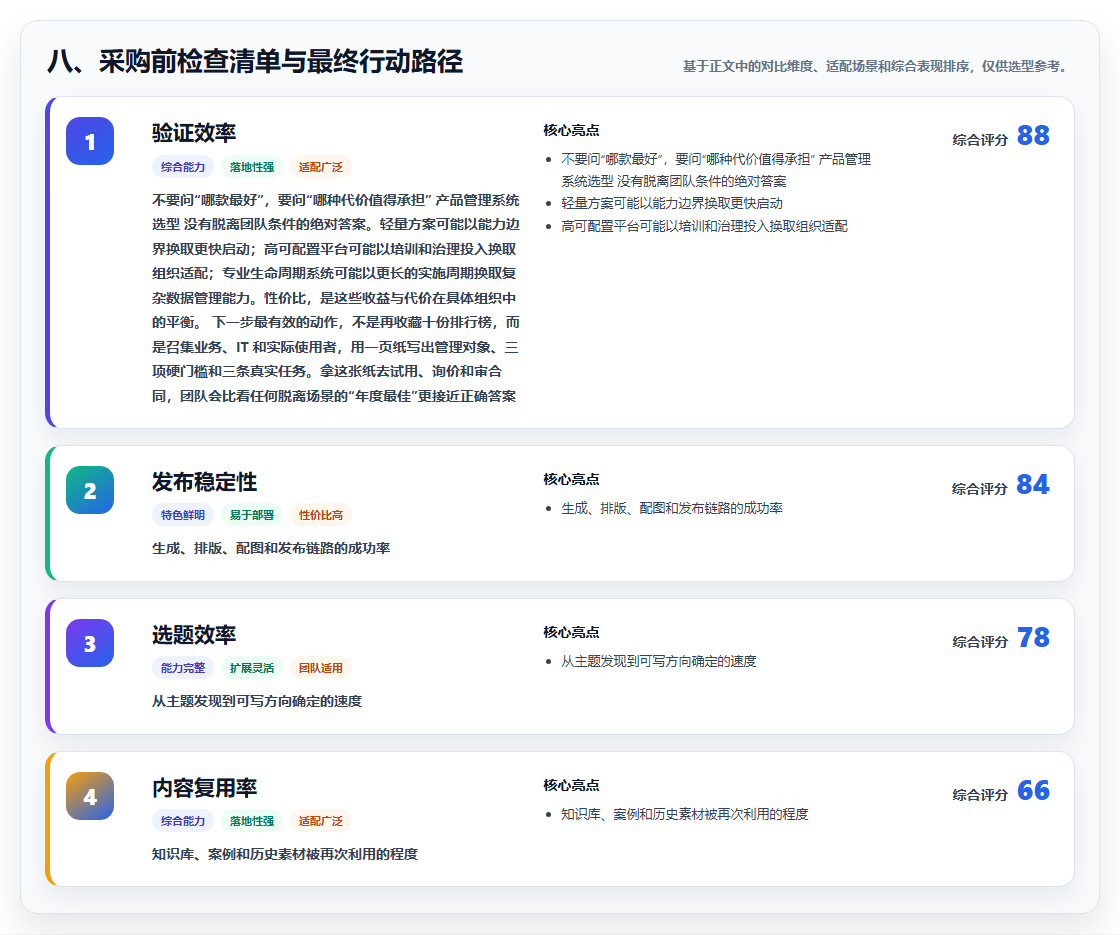Viewport: 1120px width, 935px height.
Task: Click the section heading 八、采购前检查清单与最终行动路径
Action: pyautogui.click(x=255, y=61)
